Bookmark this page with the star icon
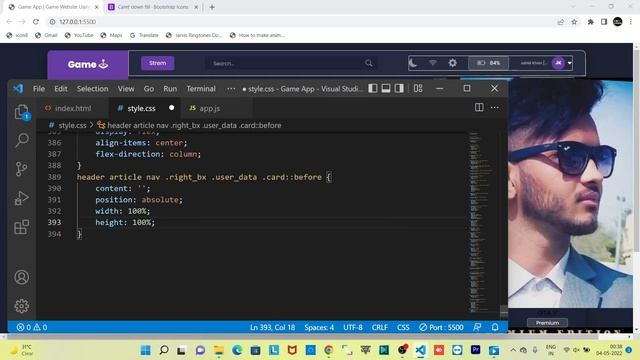 tap(574, 22)
